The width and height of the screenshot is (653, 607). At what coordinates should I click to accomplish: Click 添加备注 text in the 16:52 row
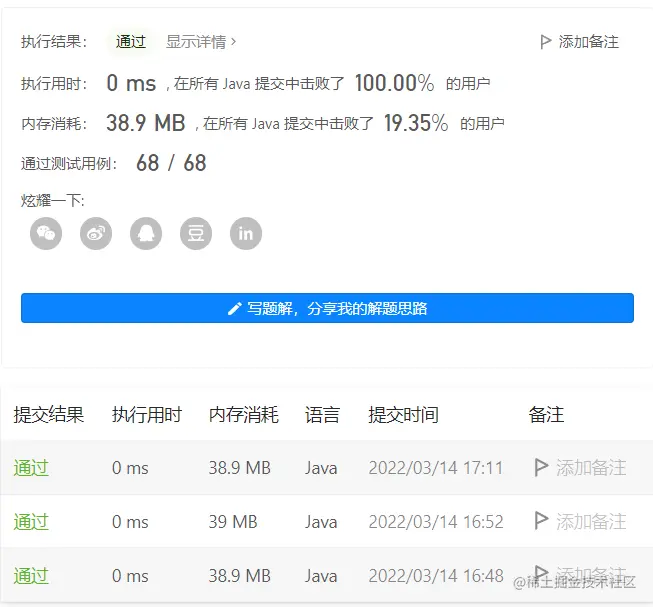click(591, 522)
